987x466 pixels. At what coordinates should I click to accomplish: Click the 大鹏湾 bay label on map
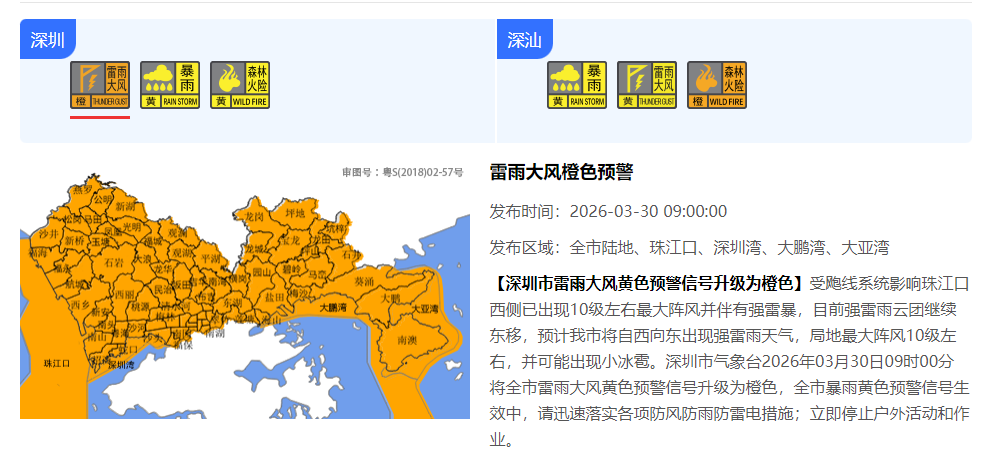pos(333,308)
